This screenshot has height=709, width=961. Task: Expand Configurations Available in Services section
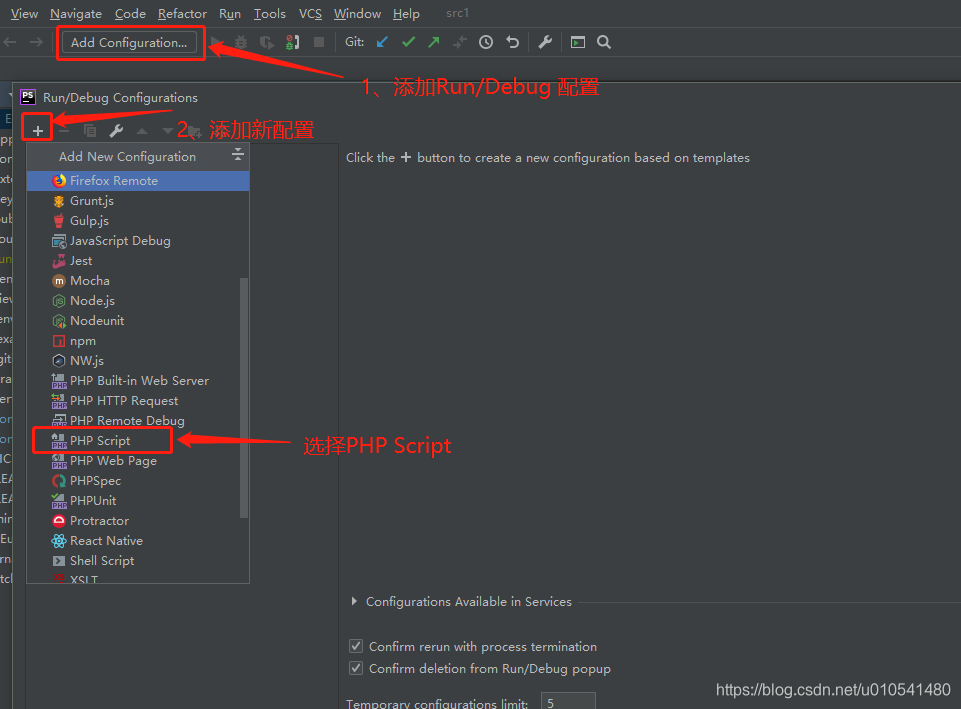tap(354, 602)
